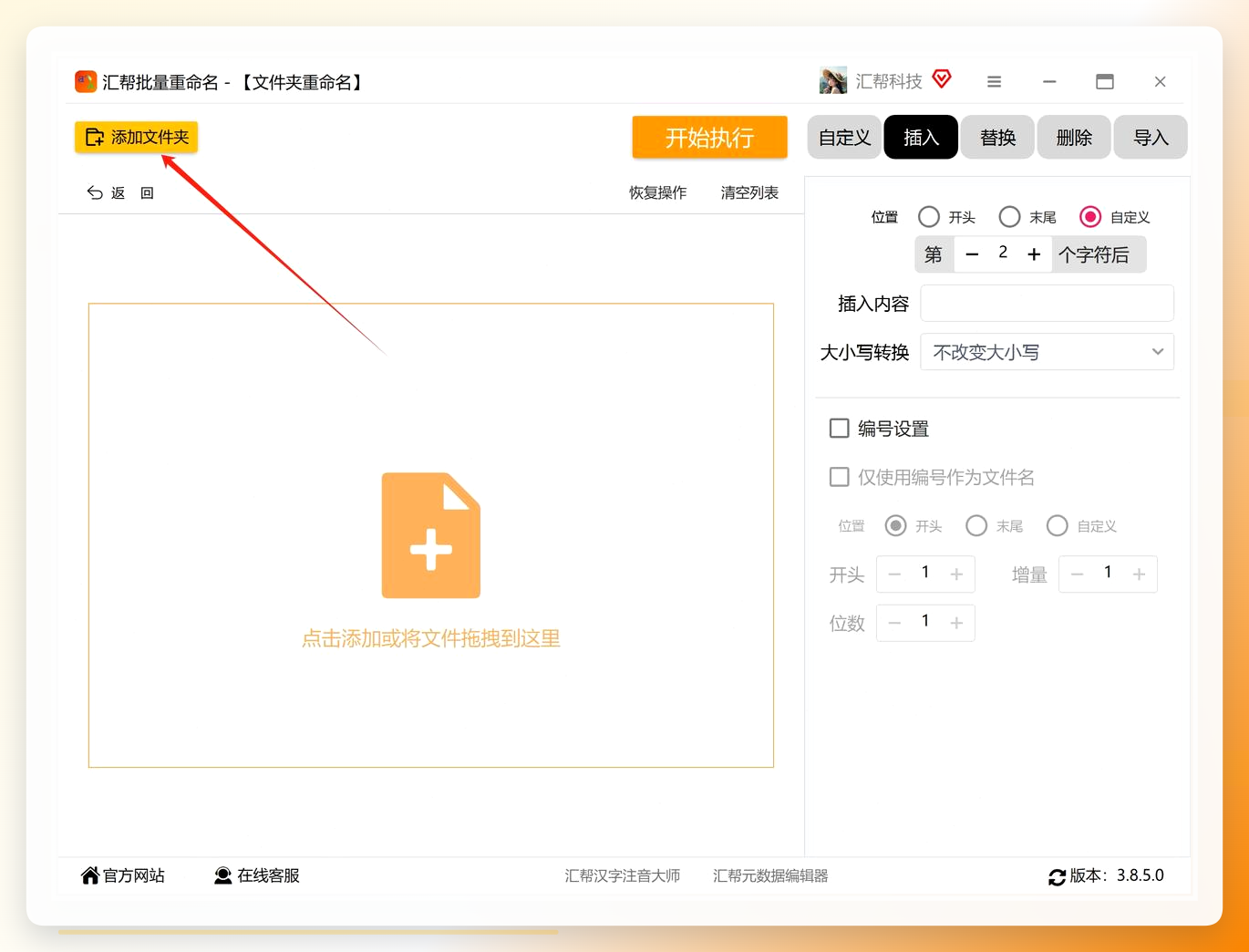This screenshot has width=1249, height=952.
Task: Select the insert position 末尾 radio button
Action: (x=1009, y=217)
